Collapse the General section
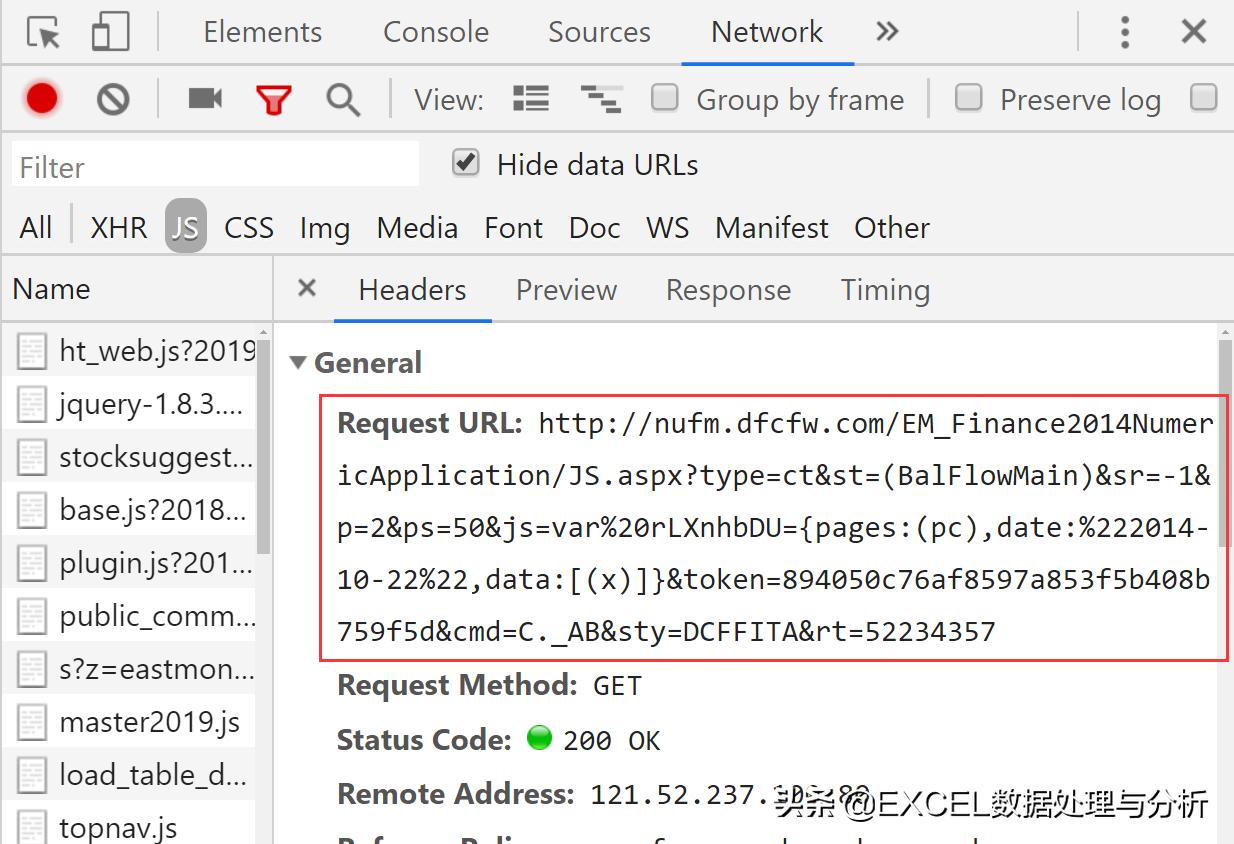 click(x=299, y=363)
